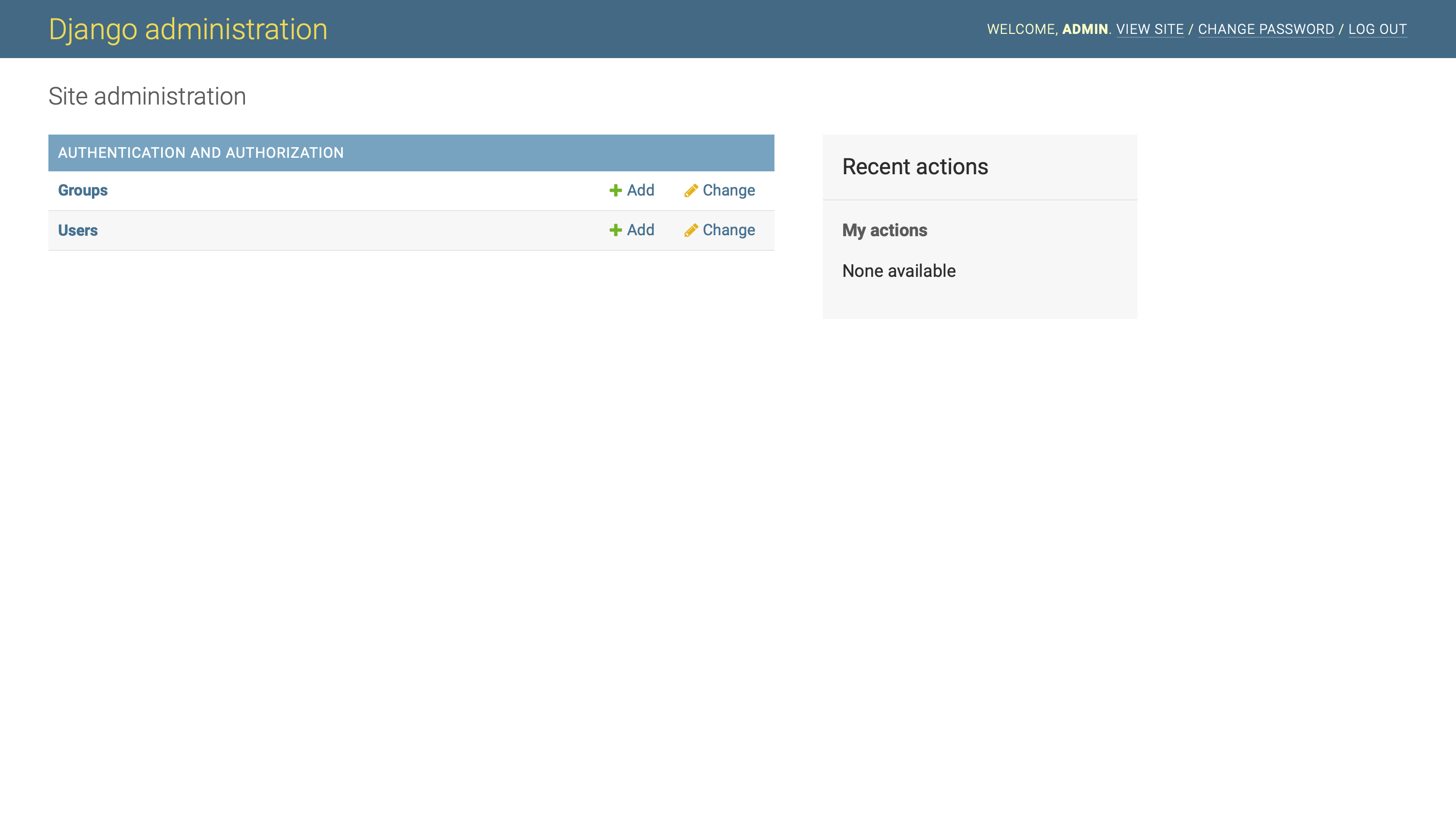This screenshot has height=819, width=1456.
Task: Click the Site administration breadcrumb area
Action: (x=147, y=96)
